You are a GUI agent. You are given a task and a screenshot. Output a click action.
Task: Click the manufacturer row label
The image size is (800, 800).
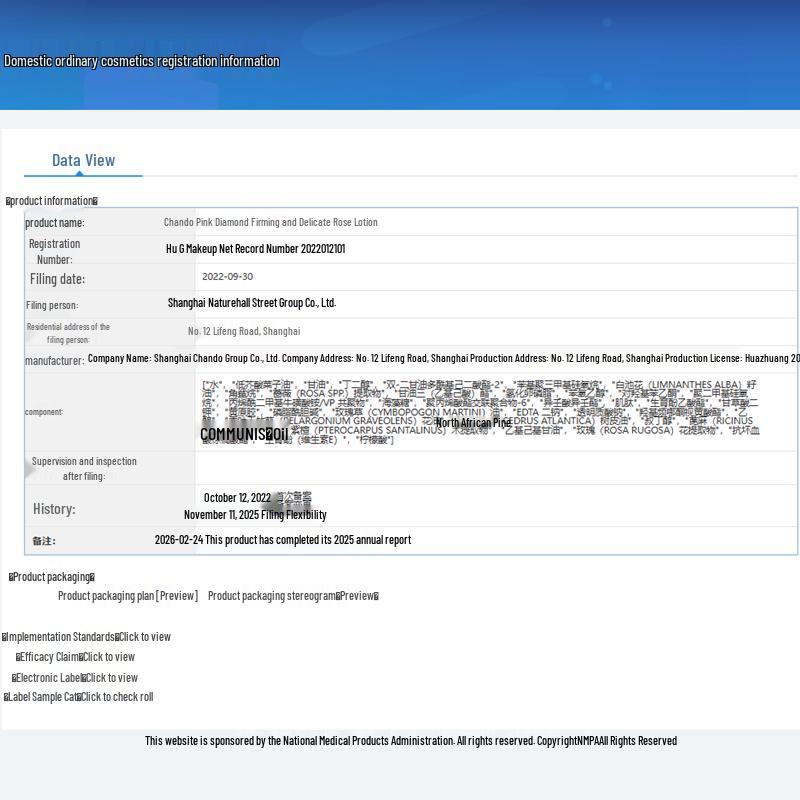[55, 361]
